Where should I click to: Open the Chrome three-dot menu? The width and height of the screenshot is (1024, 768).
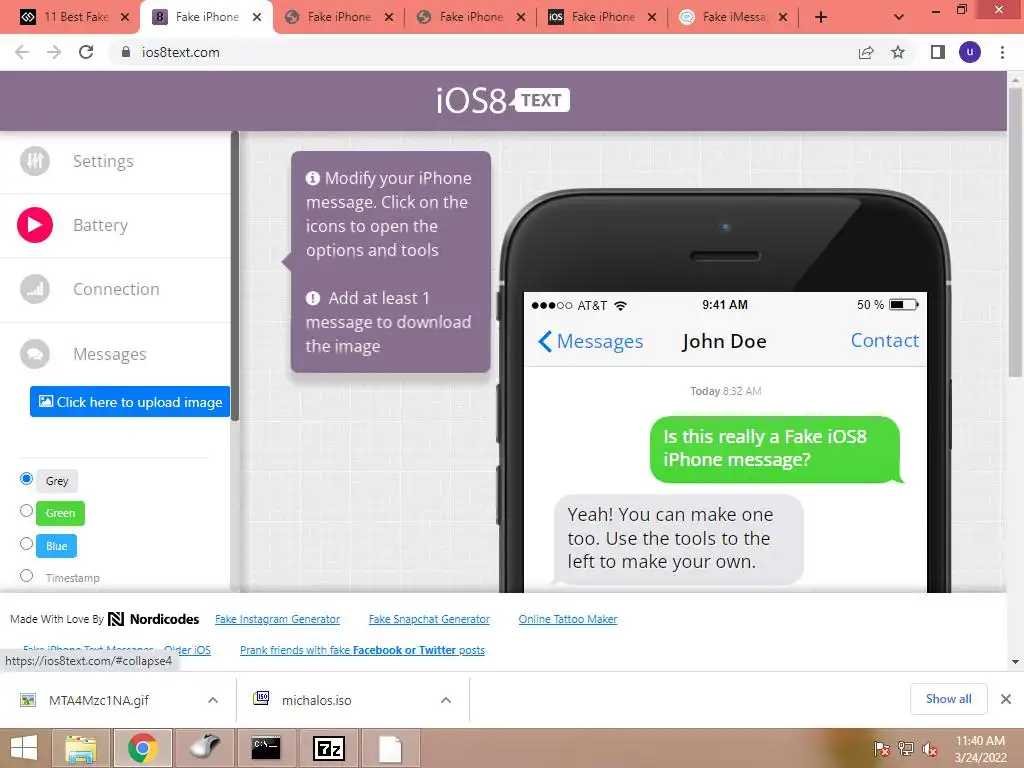[1002, 52]
